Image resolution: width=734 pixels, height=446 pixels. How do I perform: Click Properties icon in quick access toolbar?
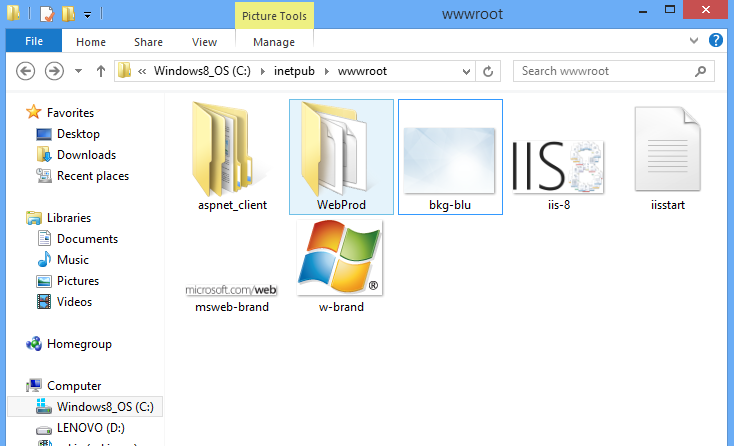pos(46,14)
